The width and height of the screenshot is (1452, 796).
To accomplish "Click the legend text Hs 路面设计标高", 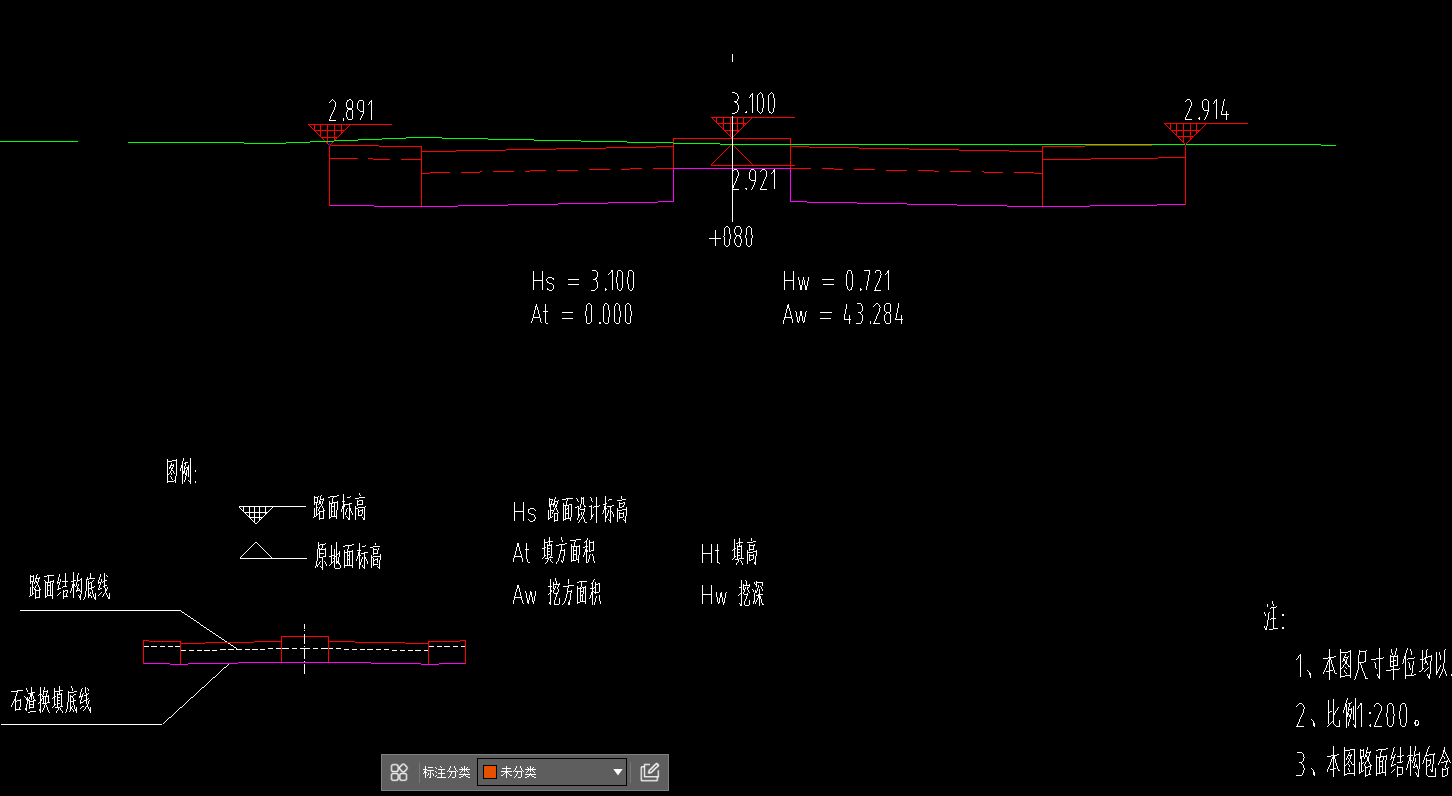I will point(570,512).
